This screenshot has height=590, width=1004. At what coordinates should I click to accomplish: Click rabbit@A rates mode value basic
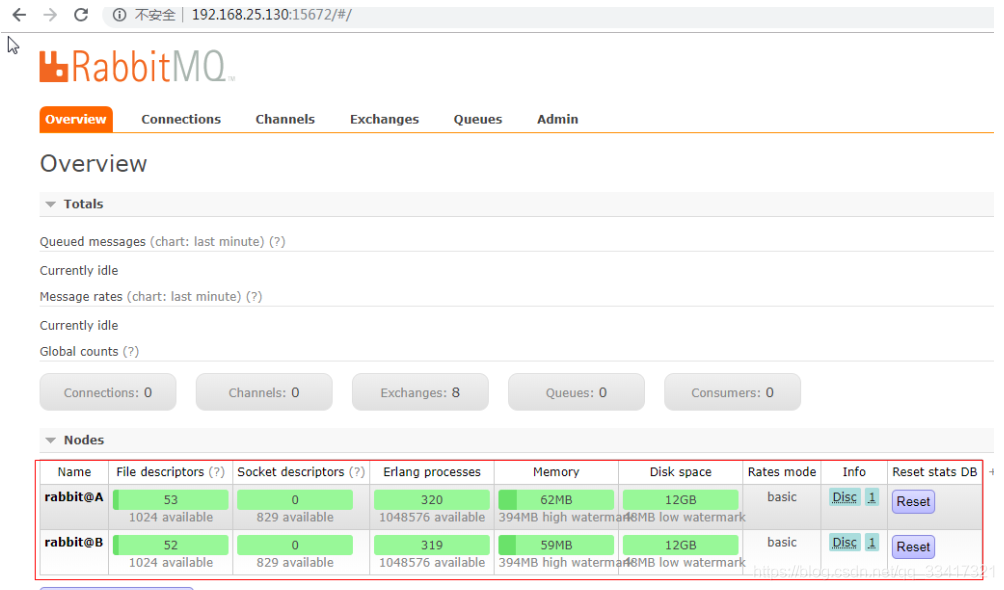[x=782, y=497]
